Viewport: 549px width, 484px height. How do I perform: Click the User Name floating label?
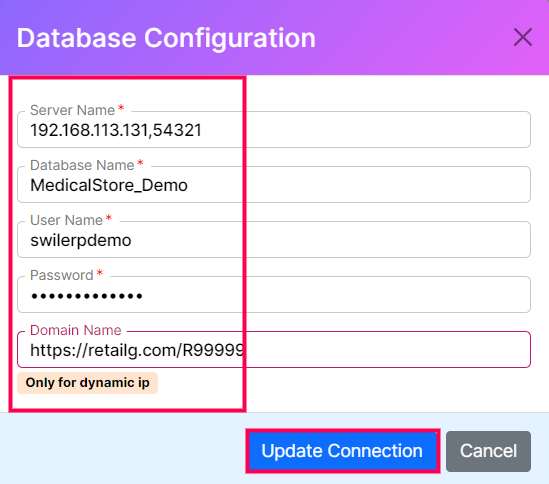coord(67,220)
